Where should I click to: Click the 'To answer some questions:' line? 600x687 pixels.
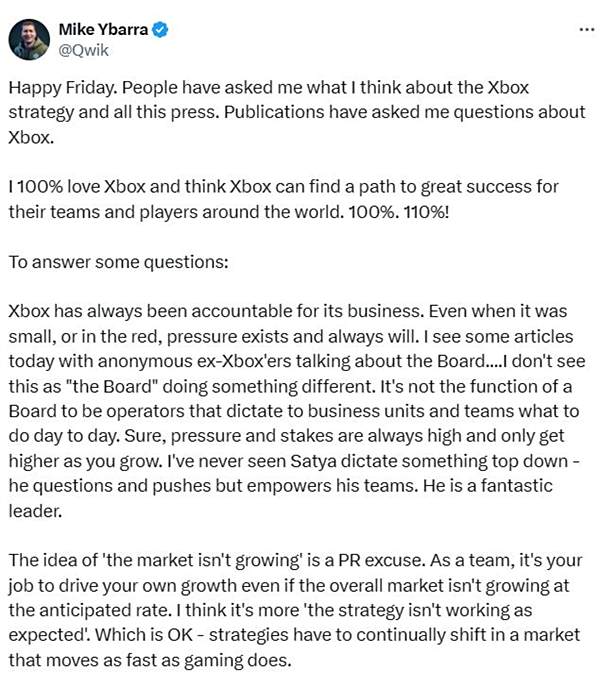(118, 262)
